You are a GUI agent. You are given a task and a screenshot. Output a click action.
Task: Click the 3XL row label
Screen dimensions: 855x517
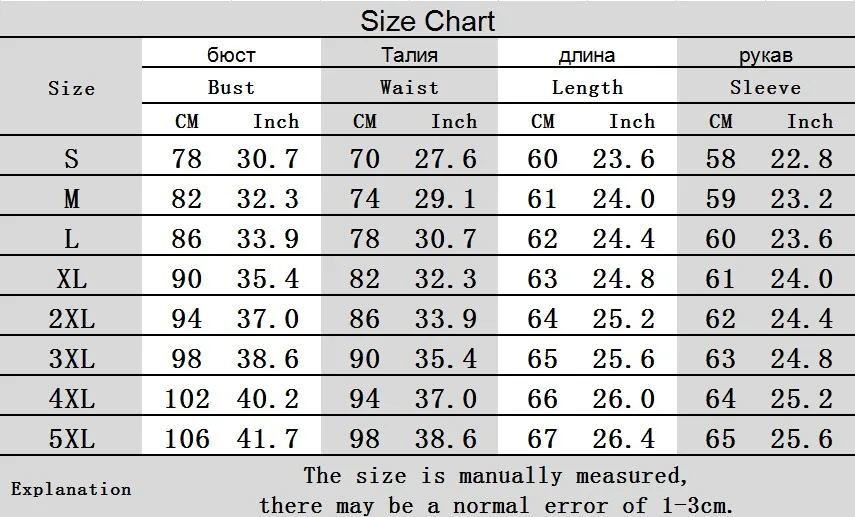coord(71,358)
